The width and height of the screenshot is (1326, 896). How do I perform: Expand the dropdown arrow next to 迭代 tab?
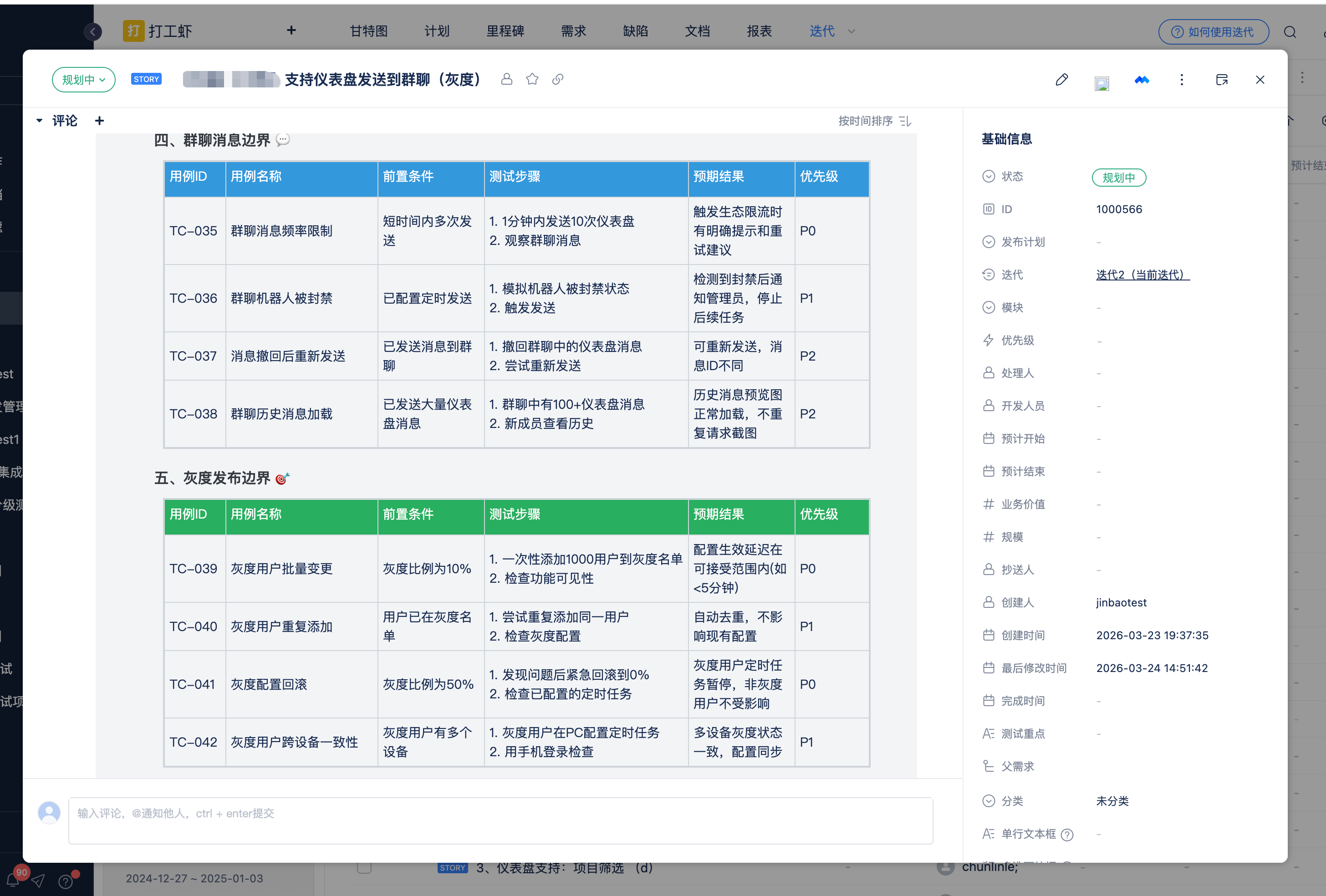851,31
